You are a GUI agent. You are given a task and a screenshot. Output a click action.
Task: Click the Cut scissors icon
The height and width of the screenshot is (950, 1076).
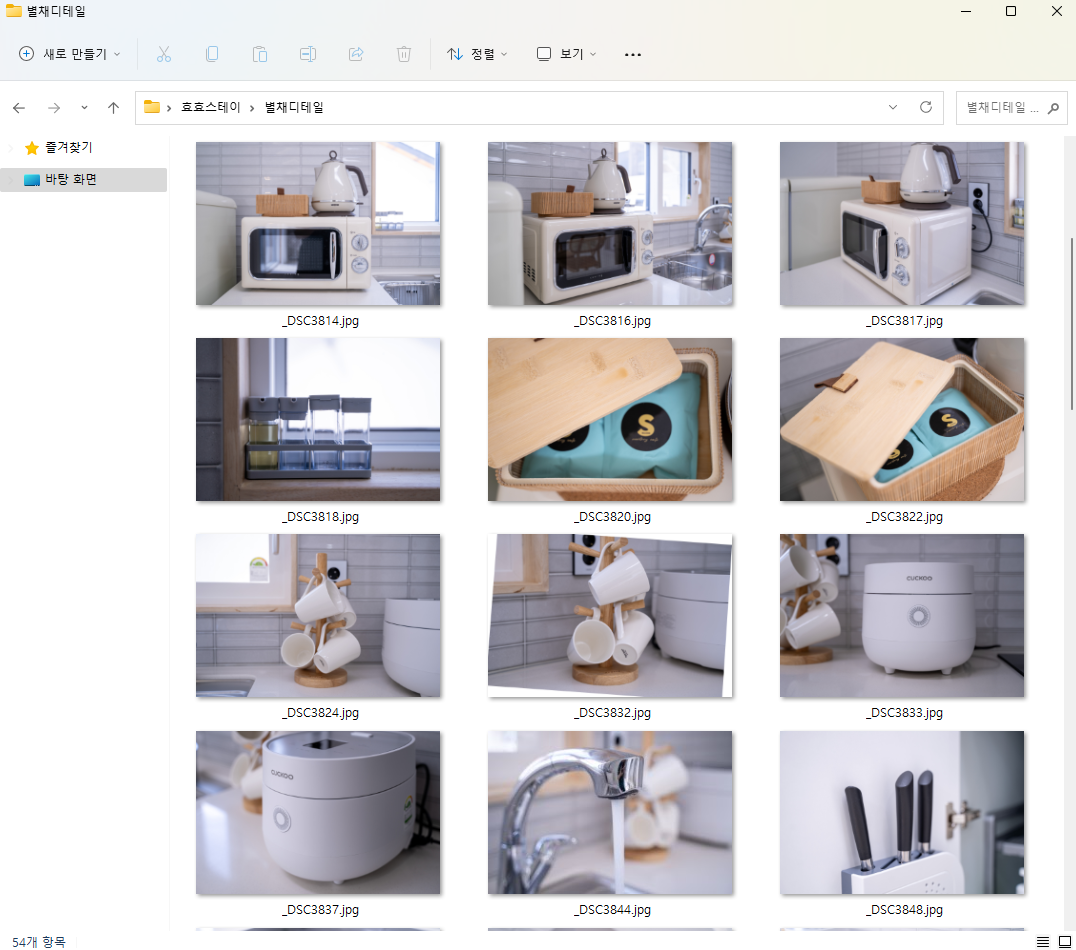click(x=164, y=54)
